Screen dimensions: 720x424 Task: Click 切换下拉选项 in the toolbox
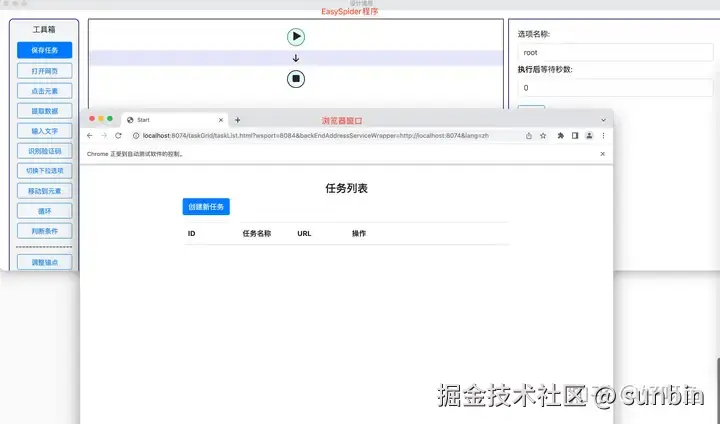click(45, 171)
